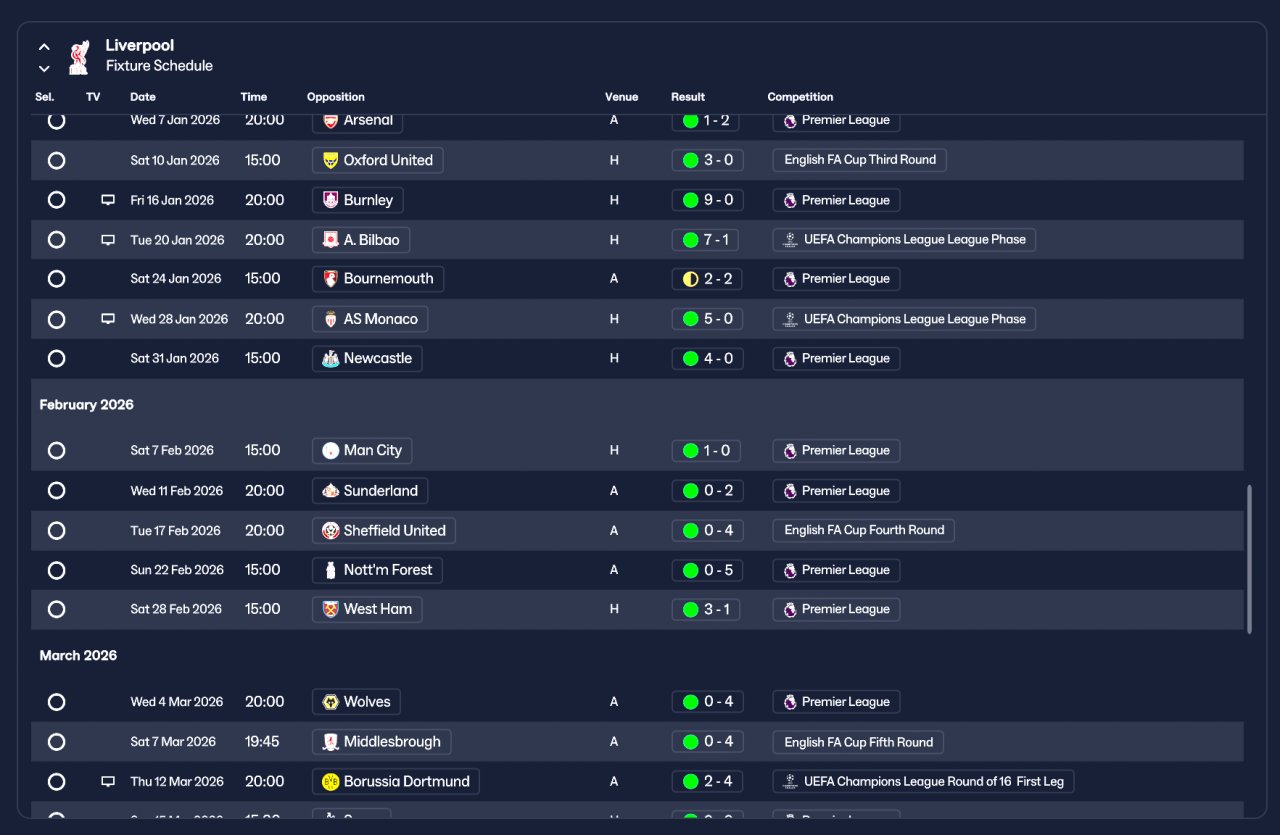Open the 9 - 0 result against Burnley

pos(707,200)
